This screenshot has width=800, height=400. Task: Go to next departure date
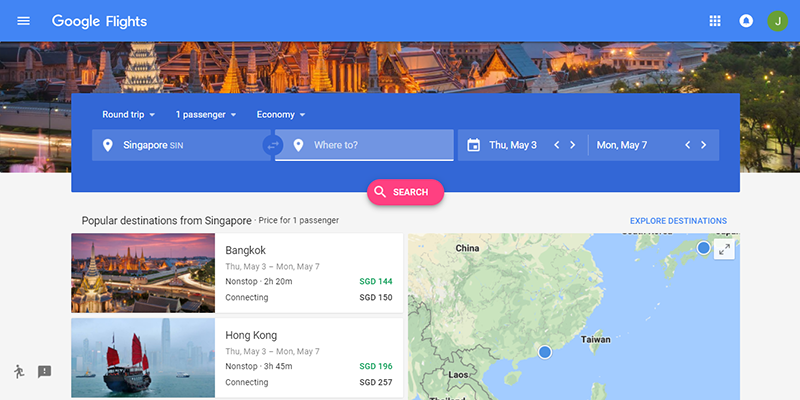click(572, 145)
